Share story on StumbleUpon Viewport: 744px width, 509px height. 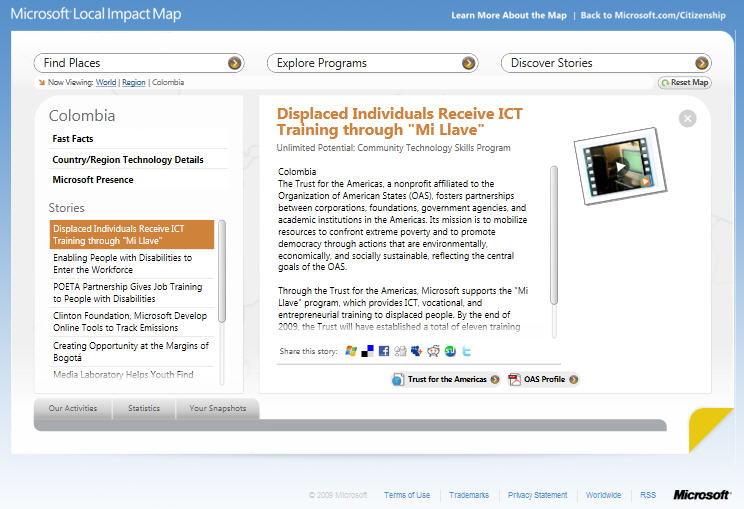pyautogui.click(x=450, y=351)
